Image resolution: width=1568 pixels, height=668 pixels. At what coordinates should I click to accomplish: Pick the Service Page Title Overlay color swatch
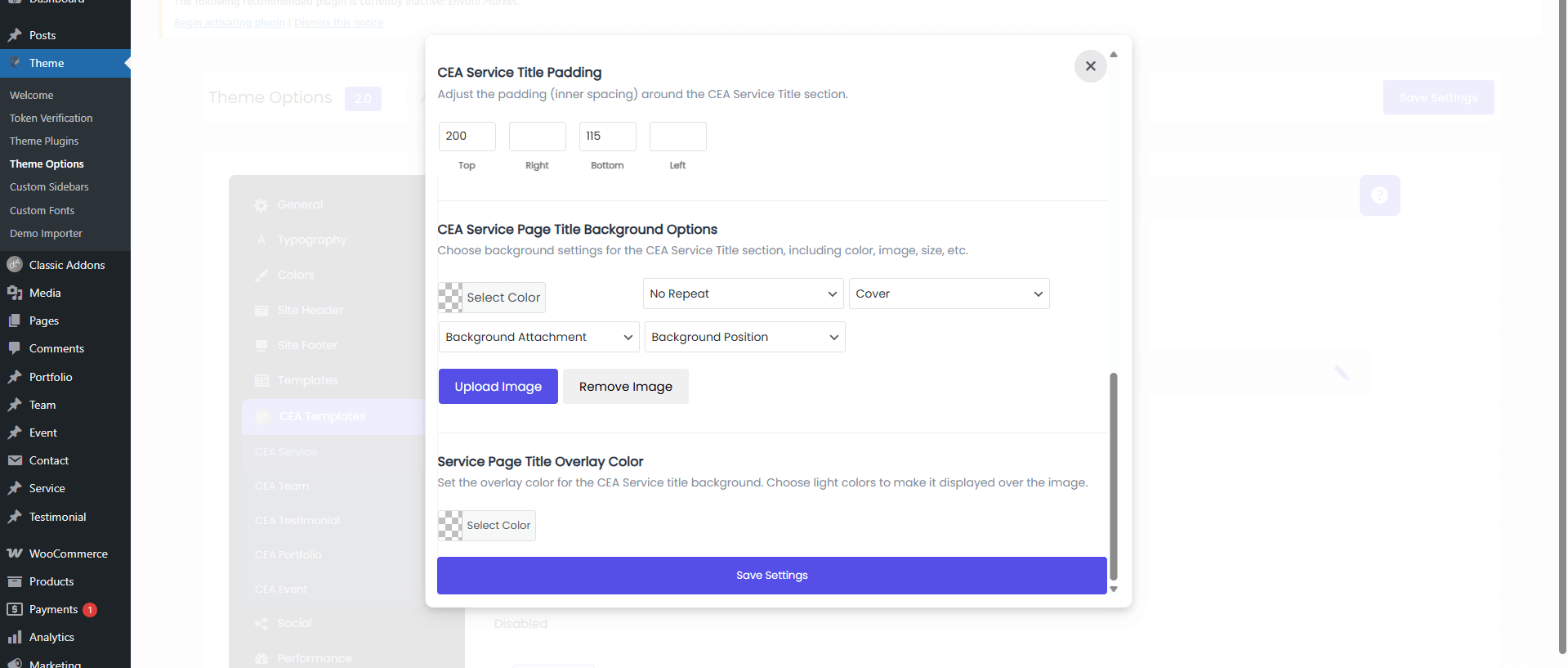pyautogui.click(x=450, y=526)
